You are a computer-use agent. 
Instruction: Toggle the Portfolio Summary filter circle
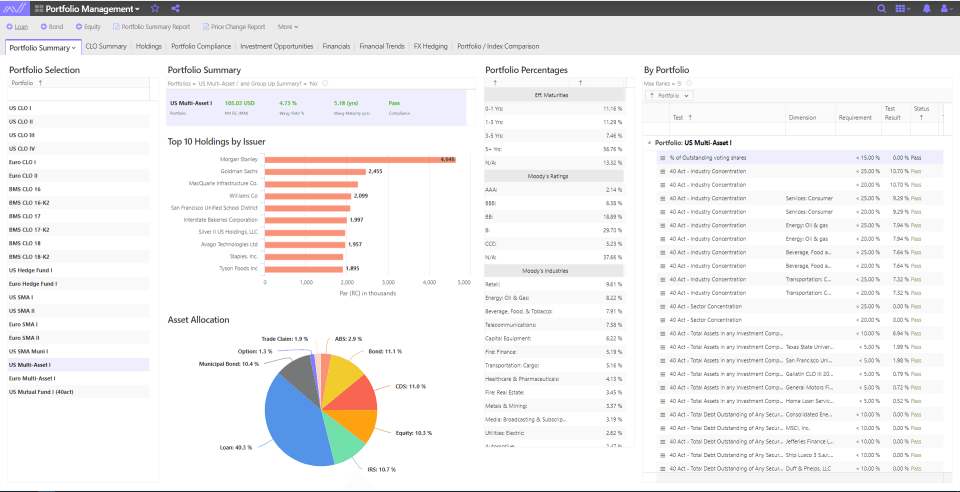[x=325, y=83]
